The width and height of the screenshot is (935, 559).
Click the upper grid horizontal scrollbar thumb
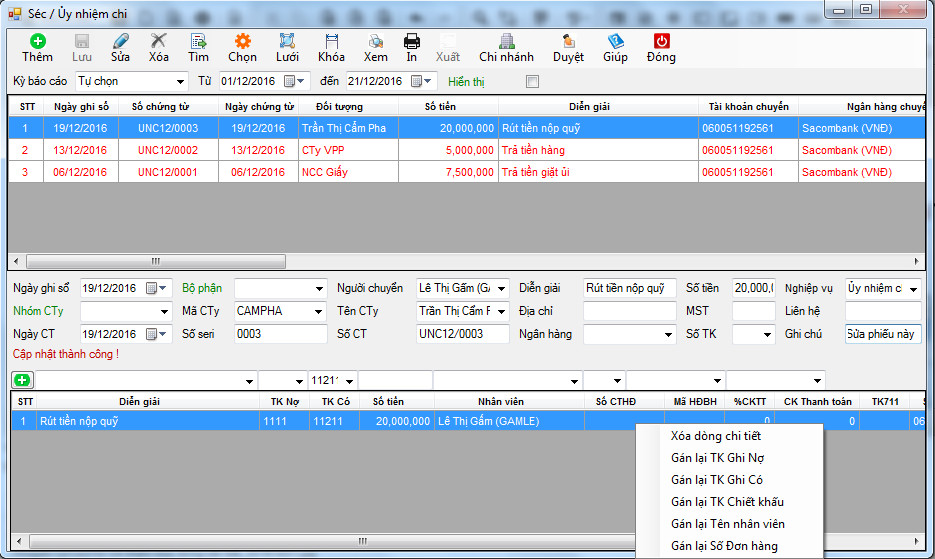tap(156, 261)
